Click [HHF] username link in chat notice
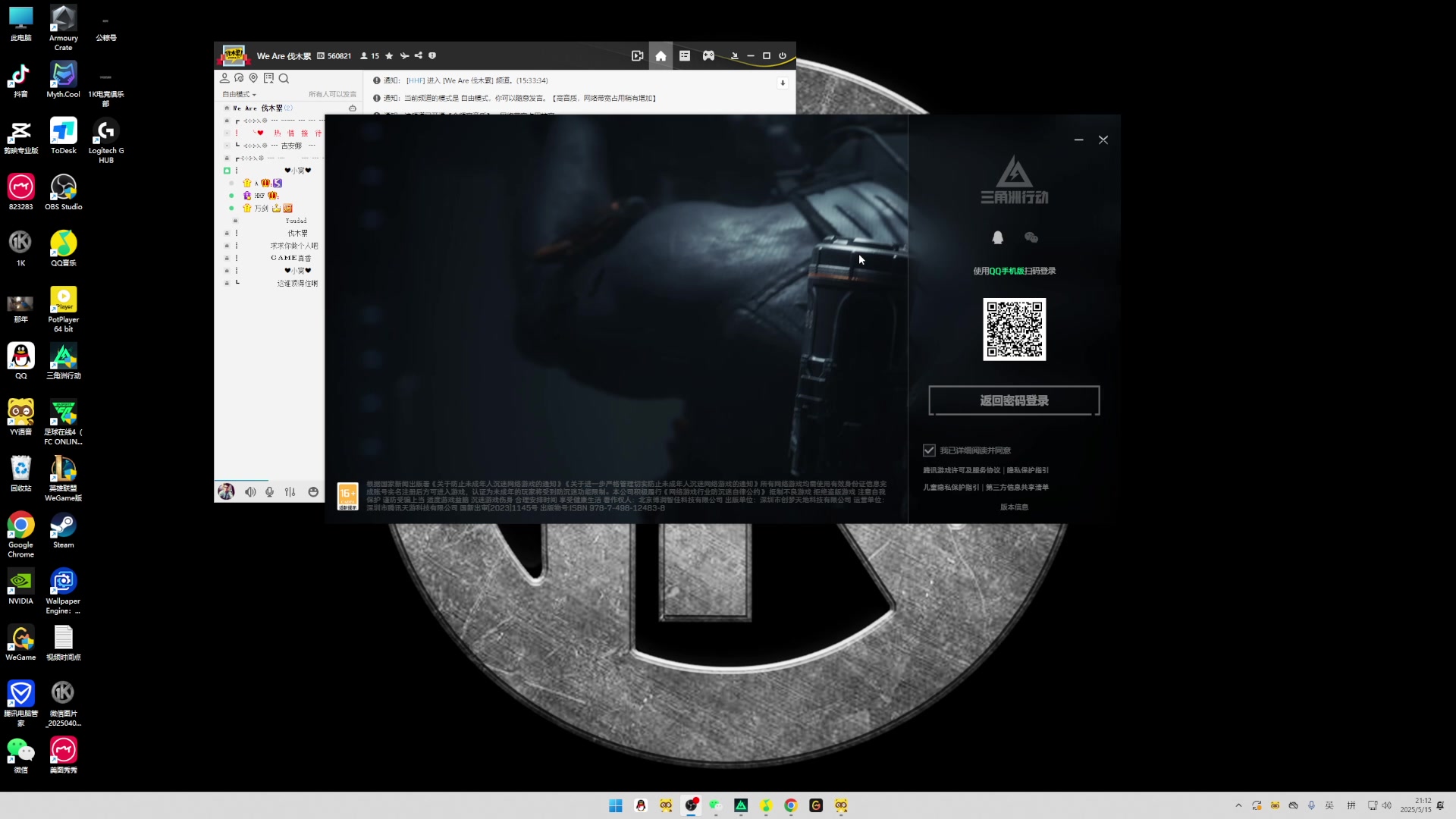The width and height of the screenshot is (1456, 819). 415,80
